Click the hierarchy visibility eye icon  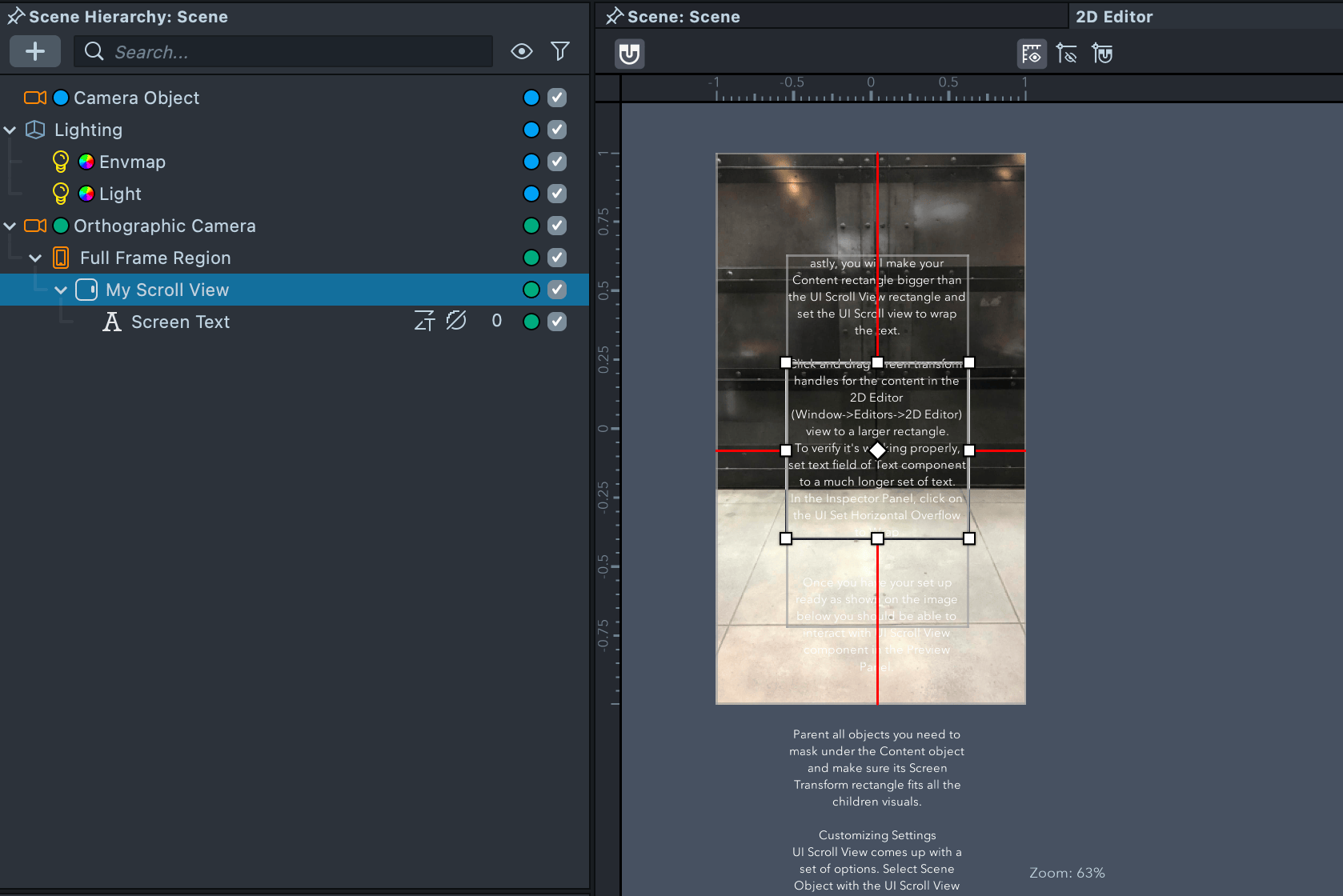point(522,52)
